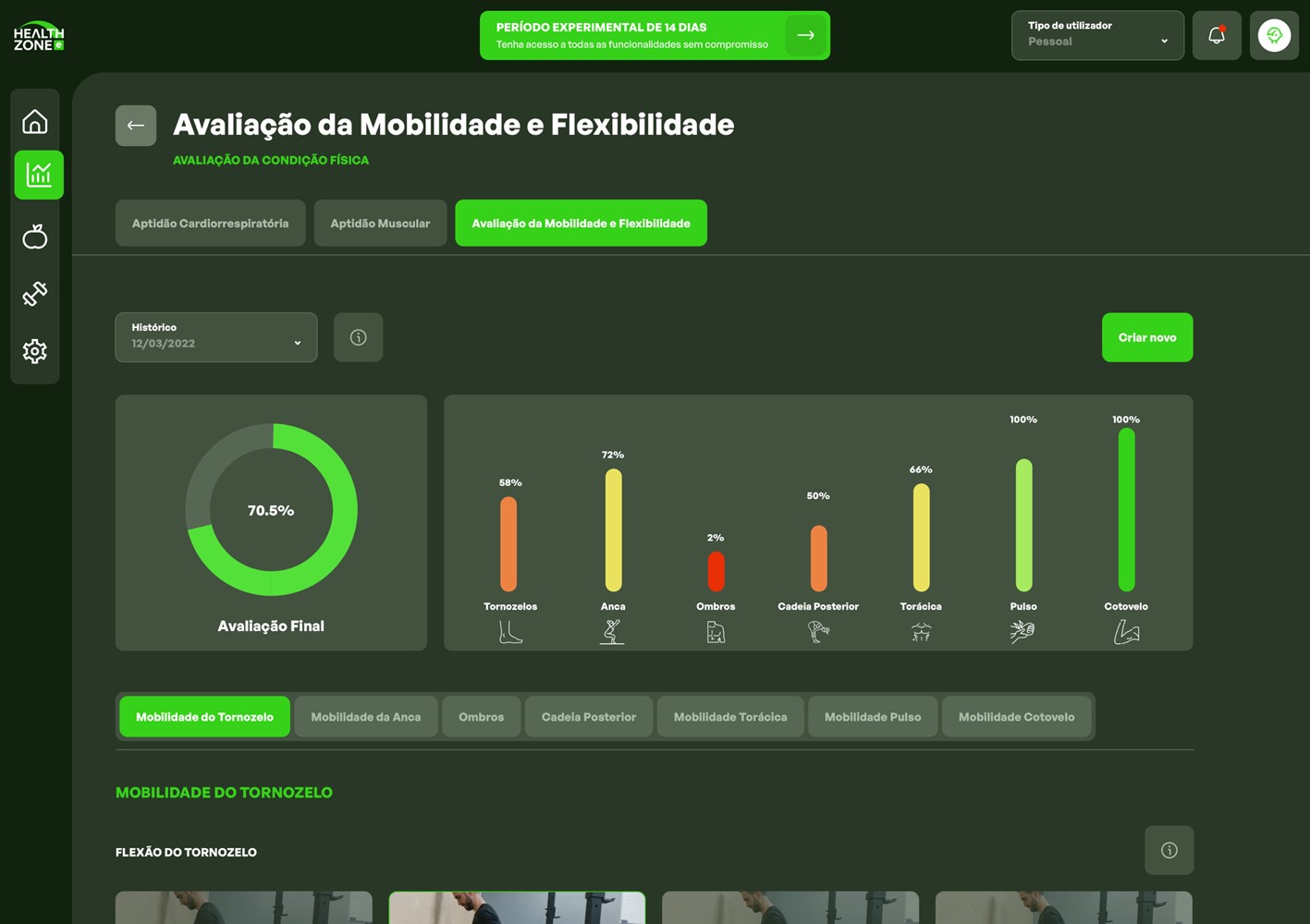Click Criar novo button

point(1147,337)
